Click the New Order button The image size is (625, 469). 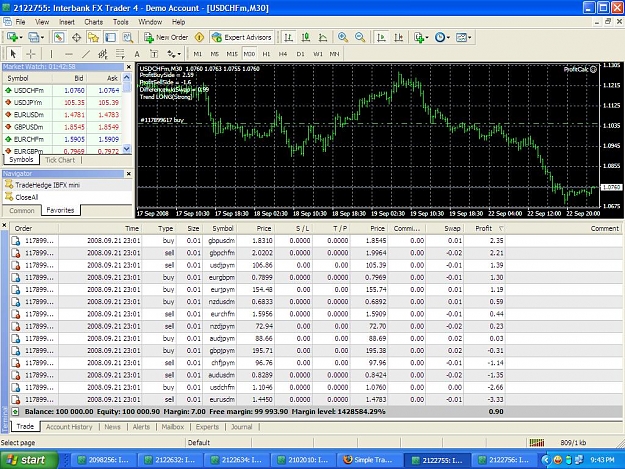[x=166, y=37]
